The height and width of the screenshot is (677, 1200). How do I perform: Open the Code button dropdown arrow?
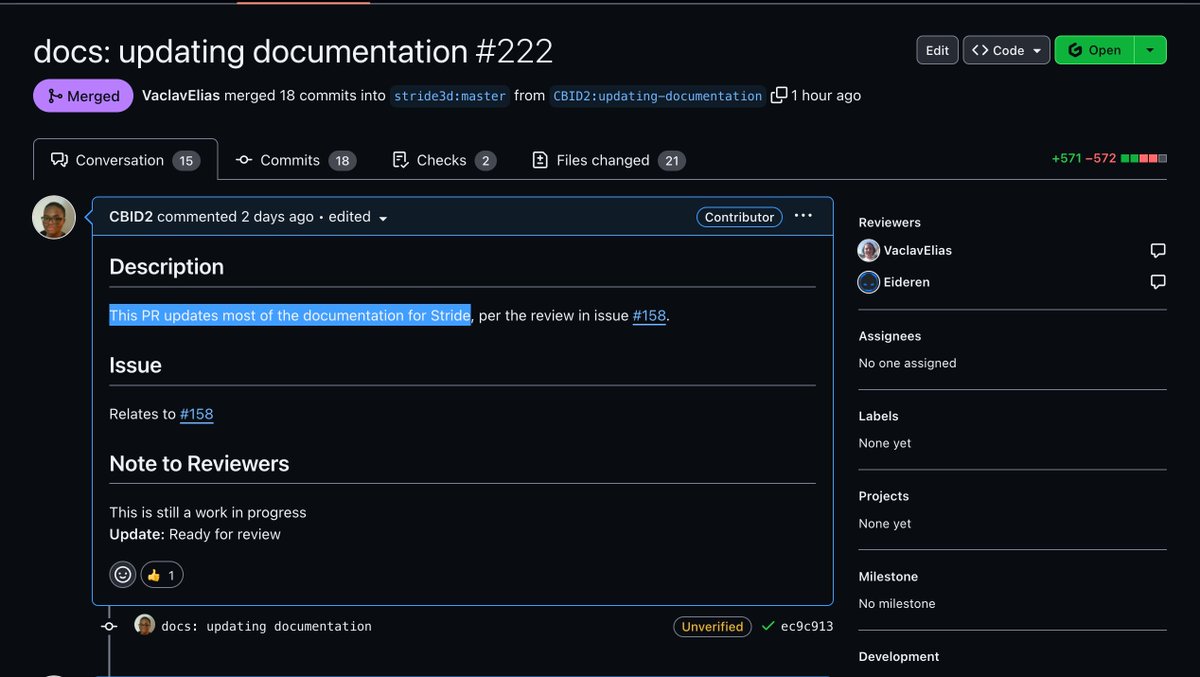1037,49
